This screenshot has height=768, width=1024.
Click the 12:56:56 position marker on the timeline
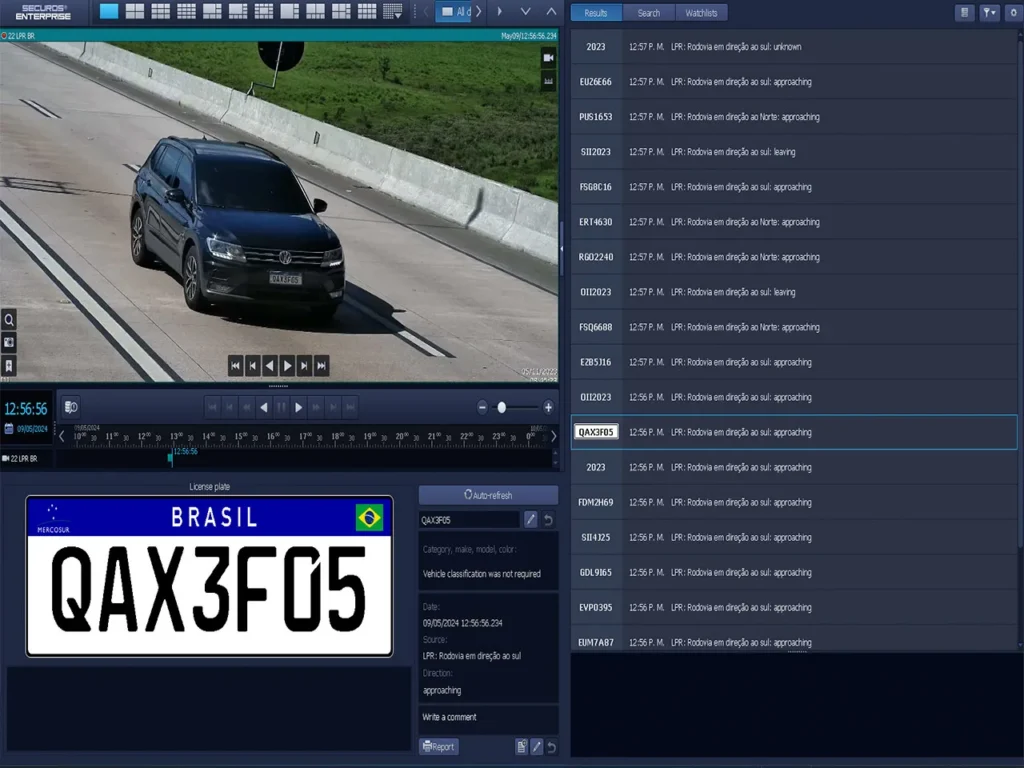point(171,458)
